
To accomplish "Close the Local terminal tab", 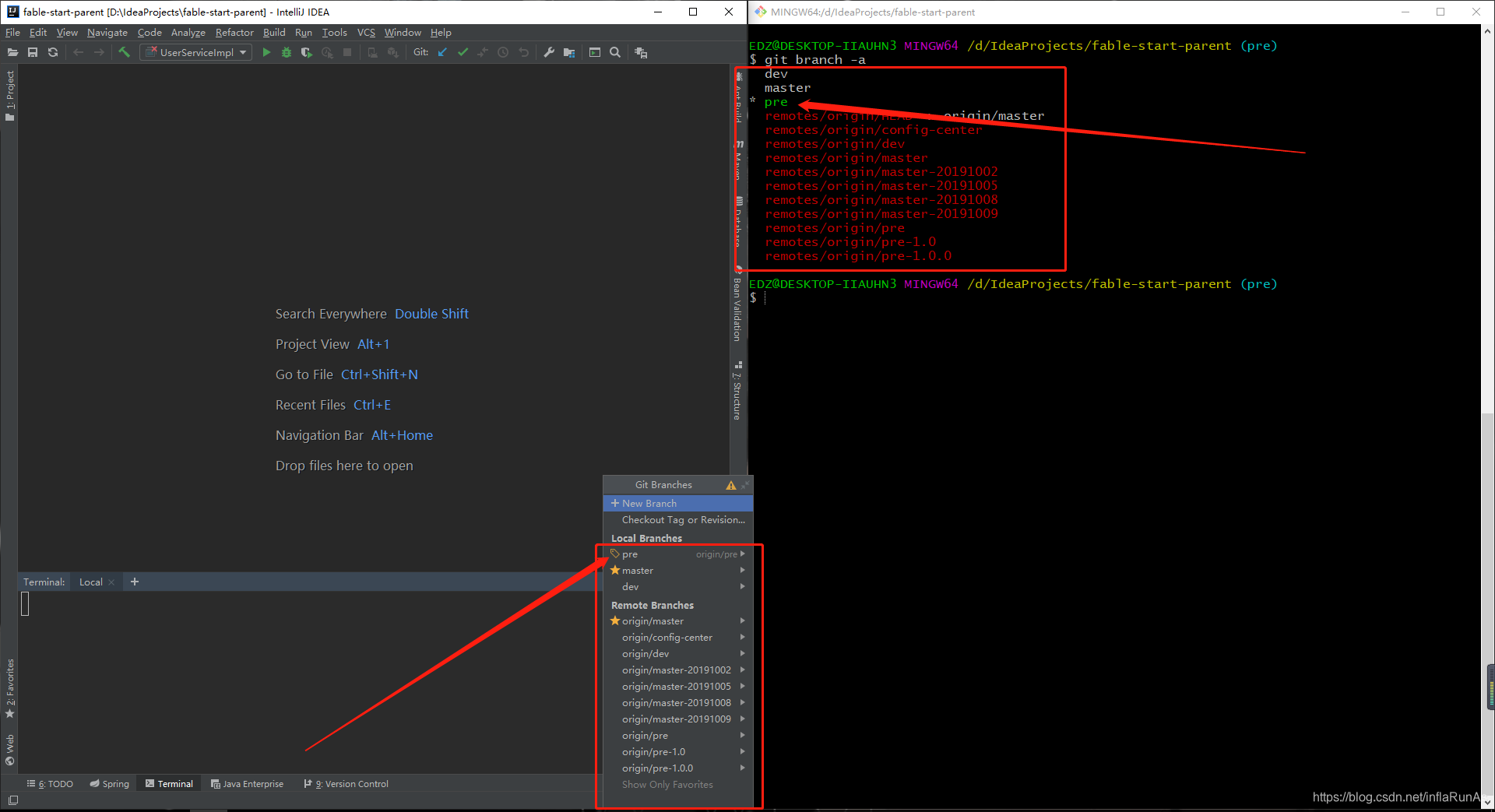I will pyautogui.click(x=111, y=582).
